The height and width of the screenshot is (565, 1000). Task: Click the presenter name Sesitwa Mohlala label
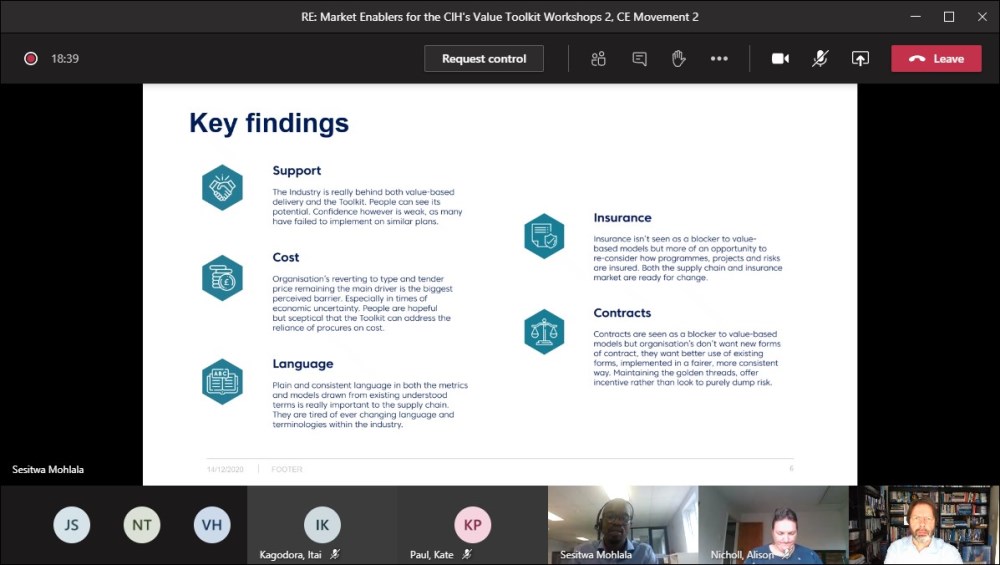coord(48,469)
